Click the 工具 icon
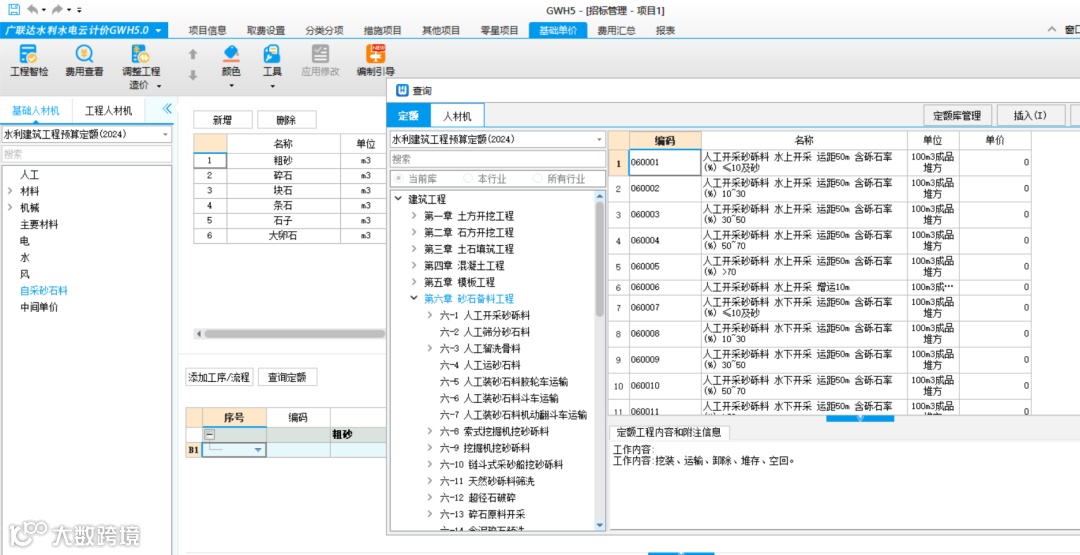The image size is (1080, 555). point(272,54)
